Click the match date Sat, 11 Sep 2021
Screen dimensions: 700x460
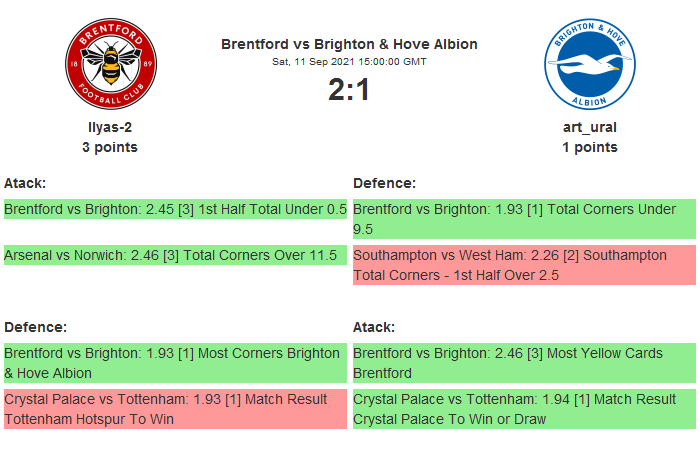(349, 61)
